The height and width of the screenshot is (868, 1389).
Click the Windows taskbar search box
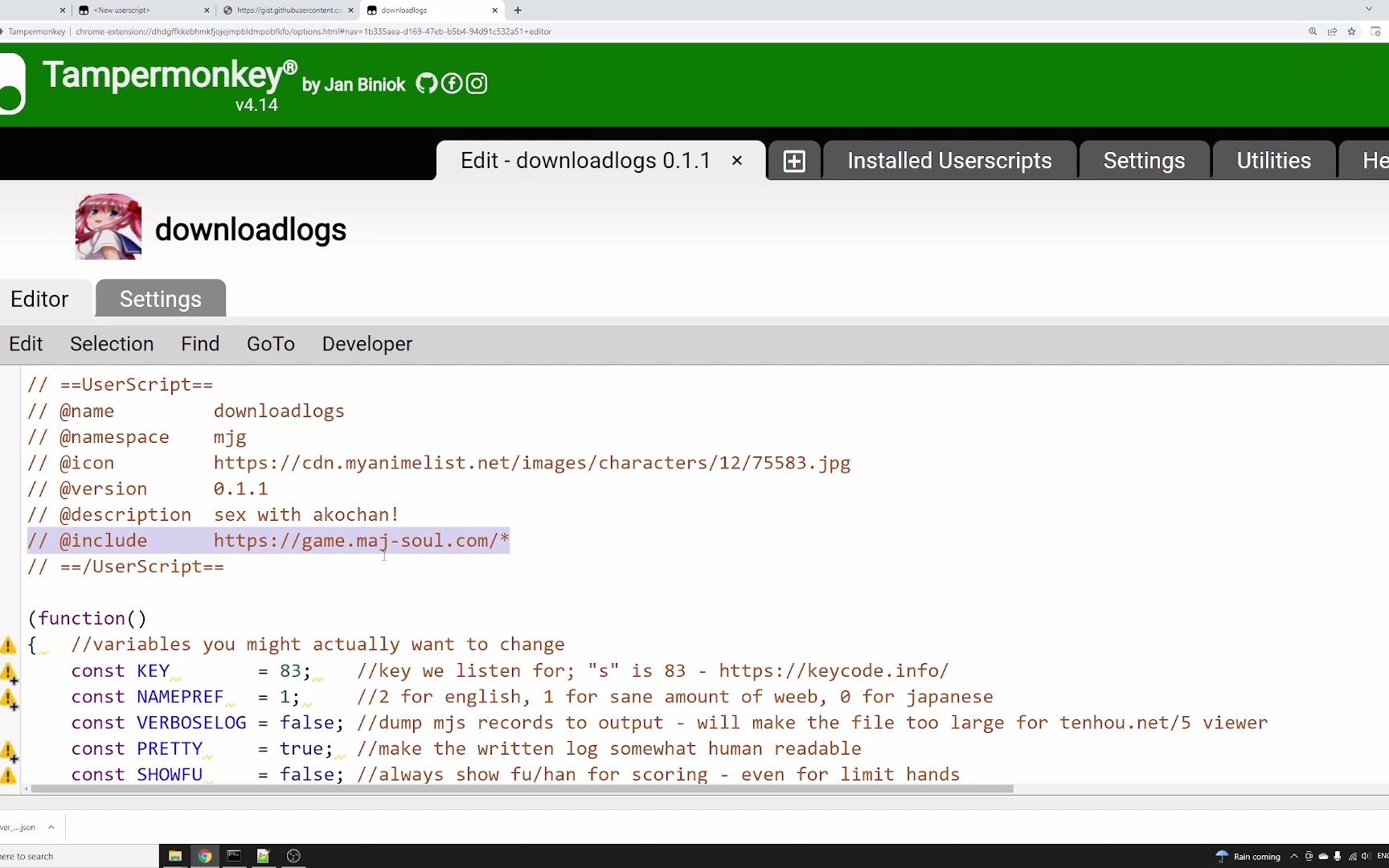coord(79,856)
